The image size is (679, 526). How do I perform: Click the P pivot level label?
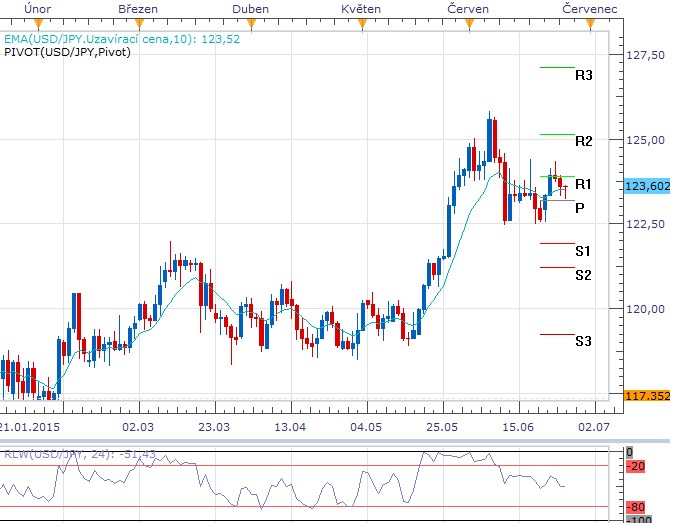pyautogui.click(x=579, y=208)
